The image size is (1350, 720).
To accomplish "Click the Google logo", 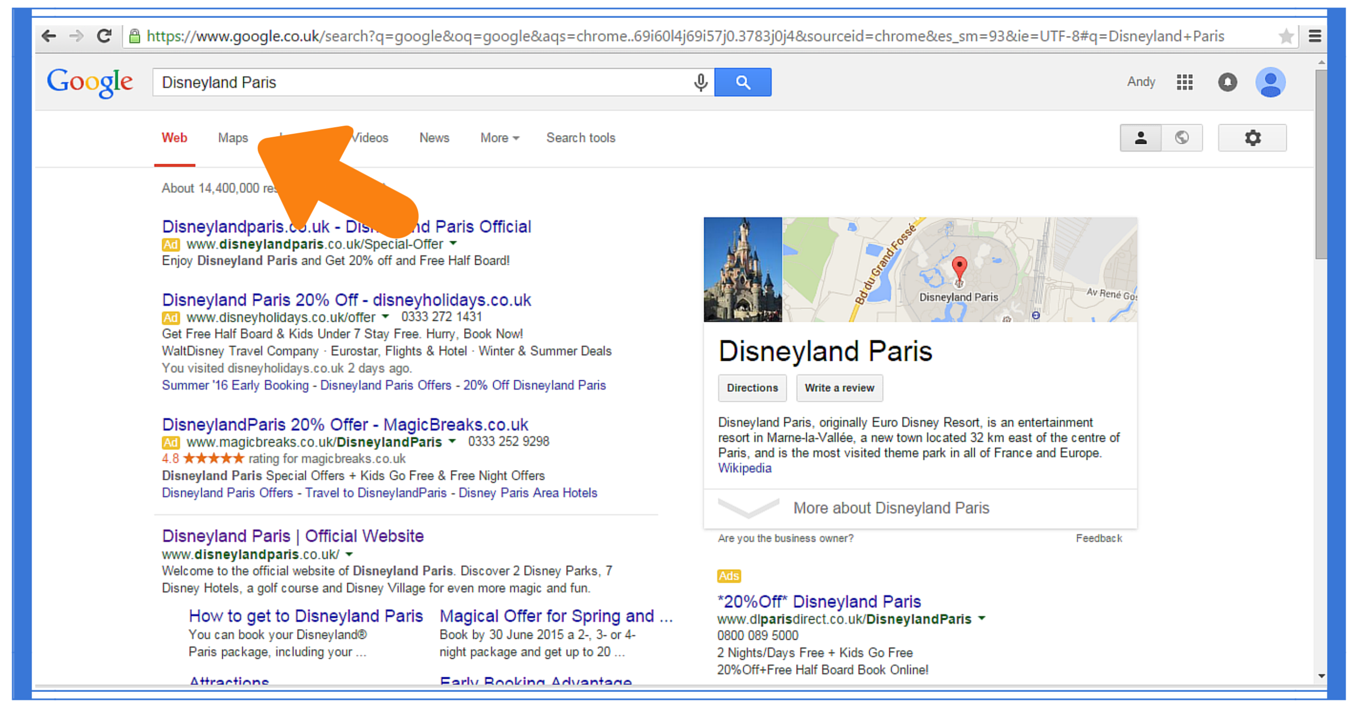I will 90,83.
